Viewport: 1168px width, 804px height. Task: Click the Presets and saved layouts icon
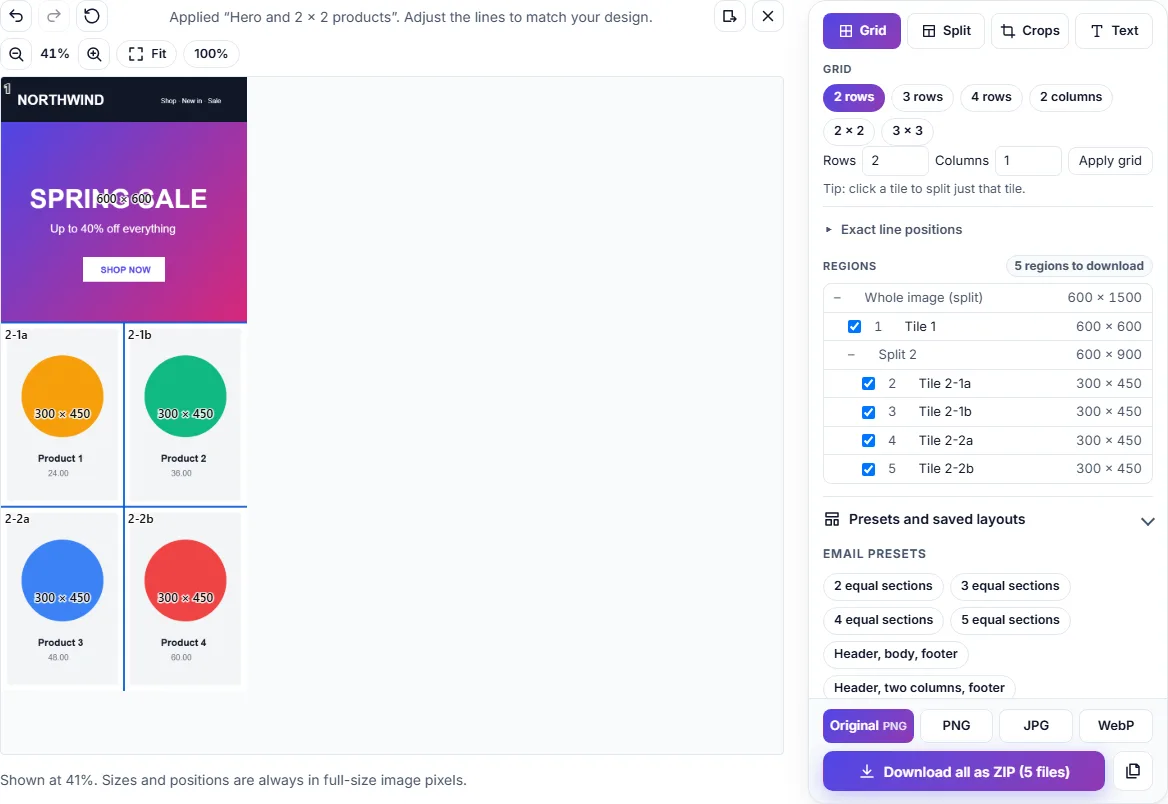(x=832, y=519)
